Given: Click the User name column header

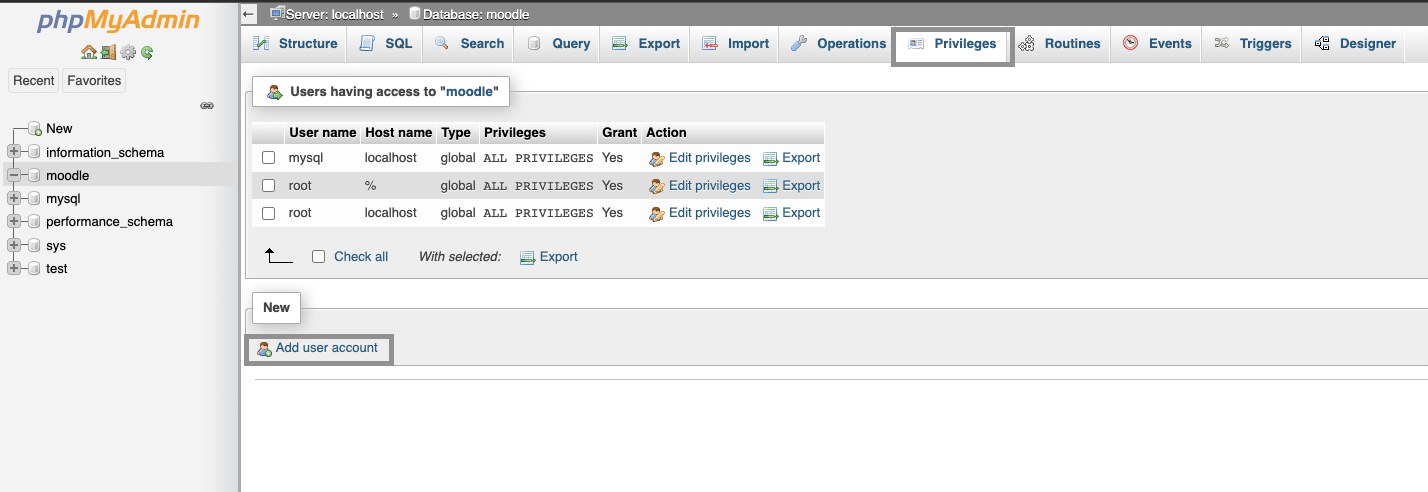Looking at the screenshot, I should [322, 132].
